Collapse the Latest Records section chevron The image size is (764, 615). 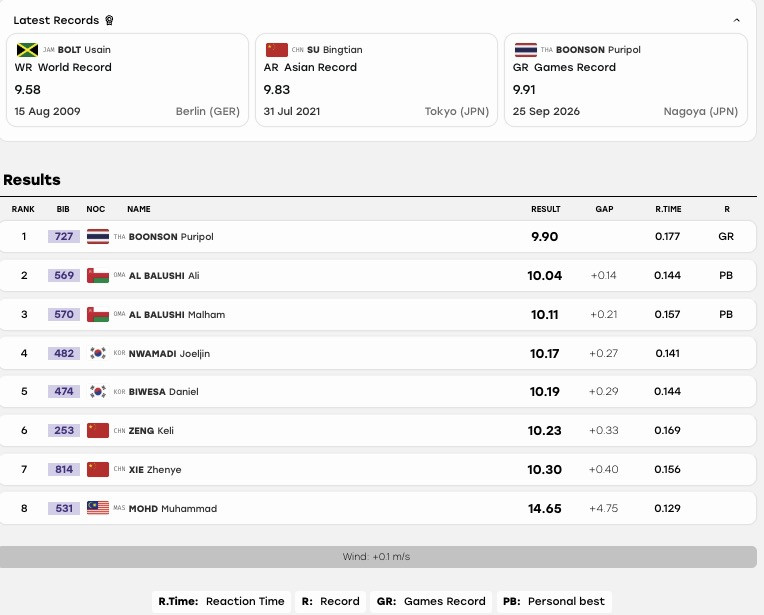(736, 20)
